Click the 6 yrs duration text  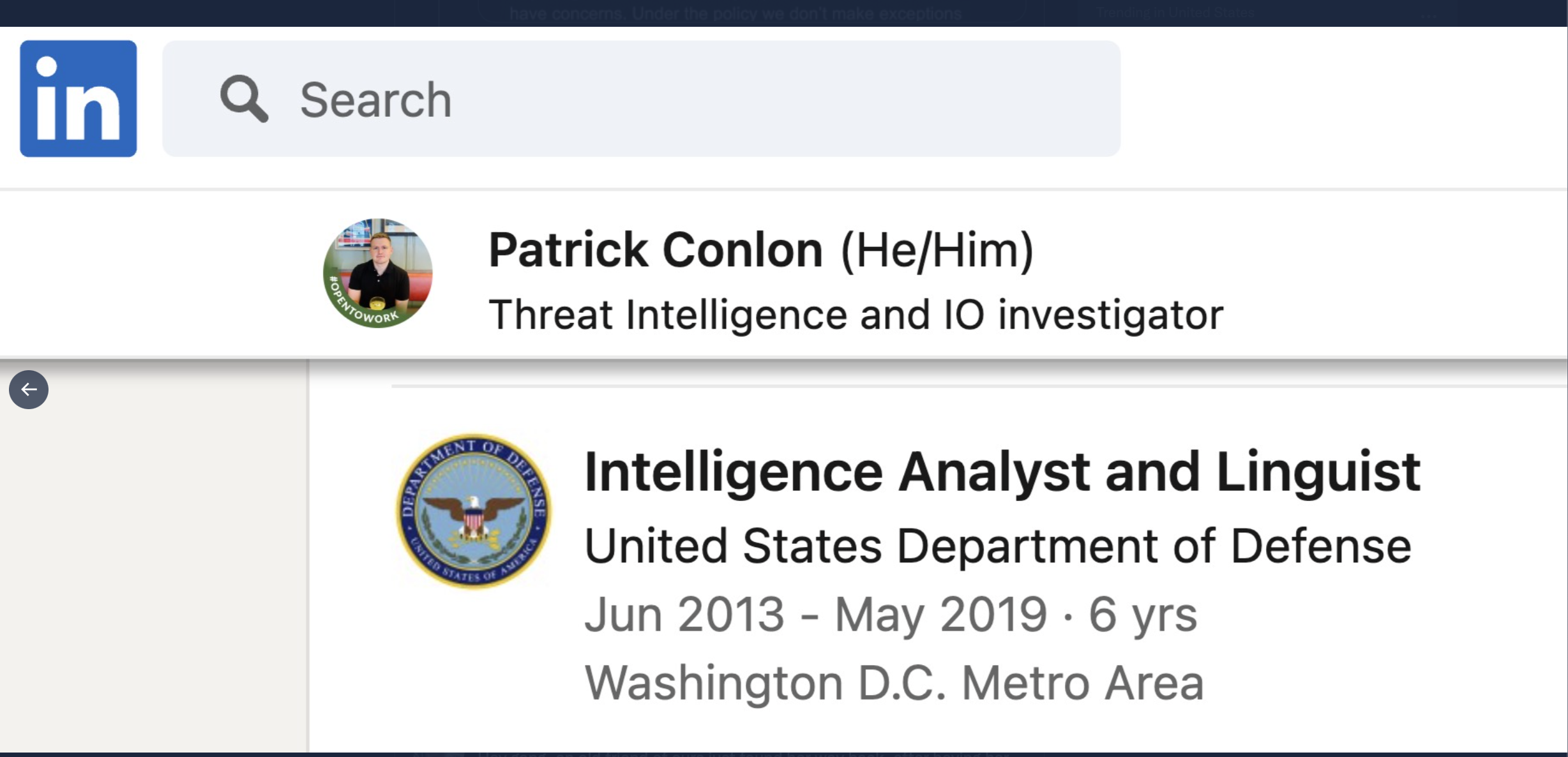1142,615
